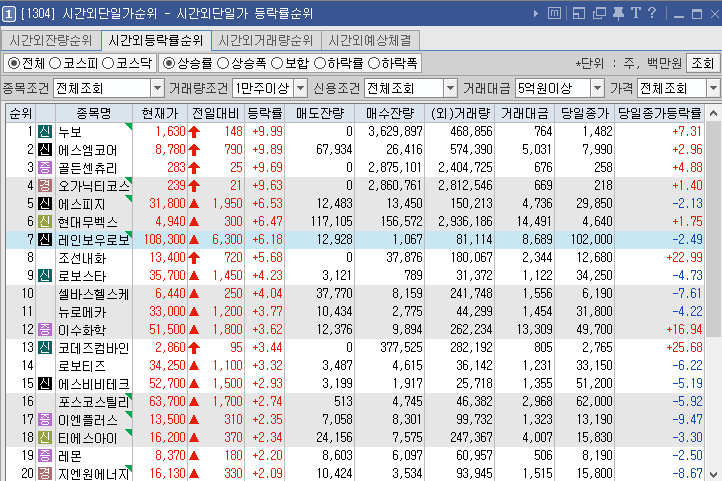Click the 경 badge next to 지엔원에너지
This screenshot has width=722, height=481.
[45, 474]
